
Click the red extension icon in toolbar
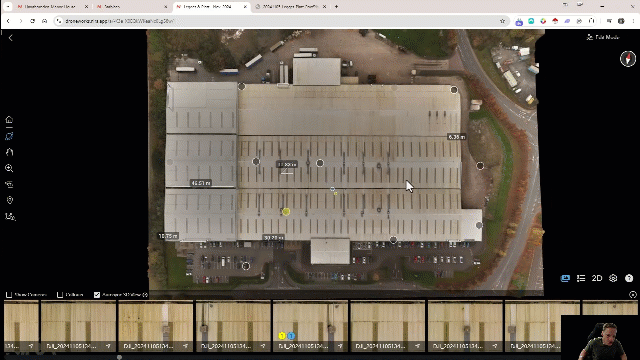[555, 21]
